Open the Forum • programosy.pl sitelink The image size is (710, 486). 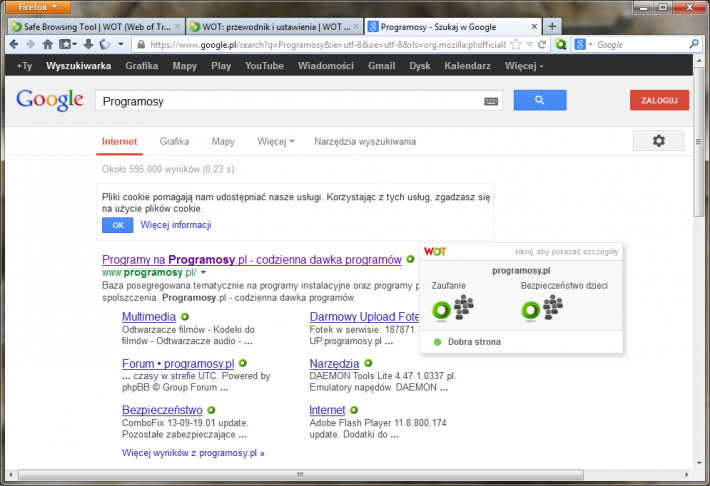(x=178, y=363)
